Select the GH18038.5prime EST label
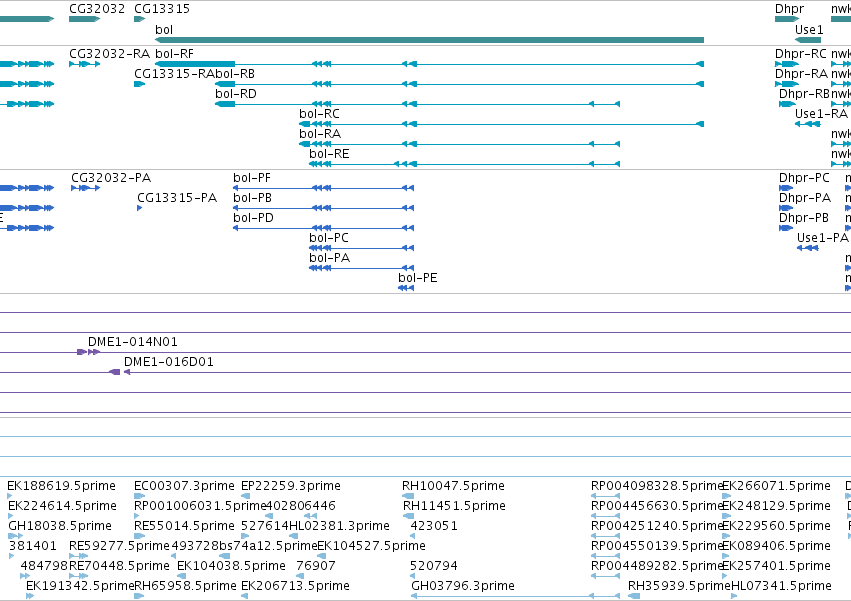Screen dimensions: 851x601 pyautogui.click(x=60, y=526)
